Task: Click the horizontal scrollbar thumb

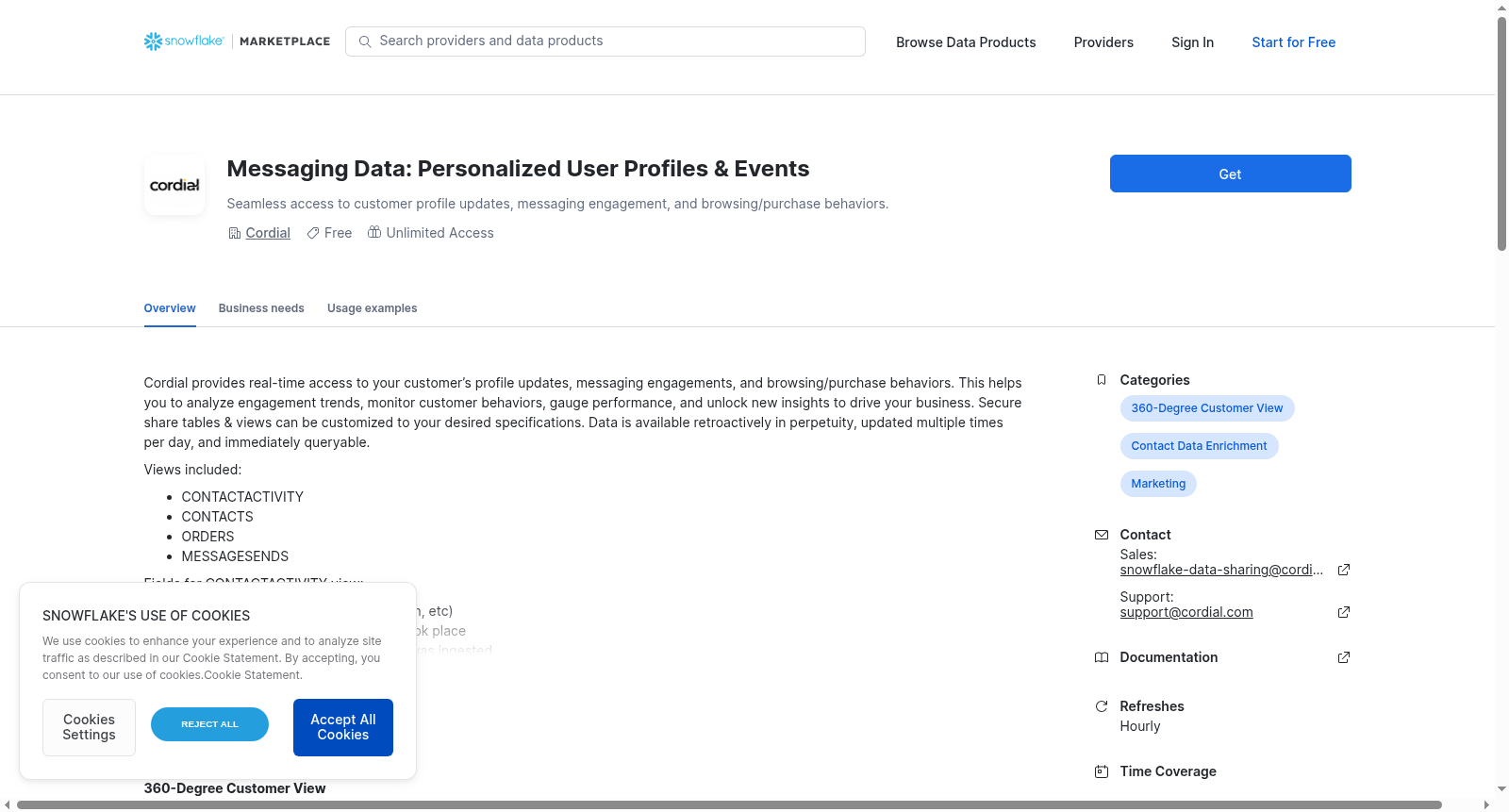Action: pos(729,804)
